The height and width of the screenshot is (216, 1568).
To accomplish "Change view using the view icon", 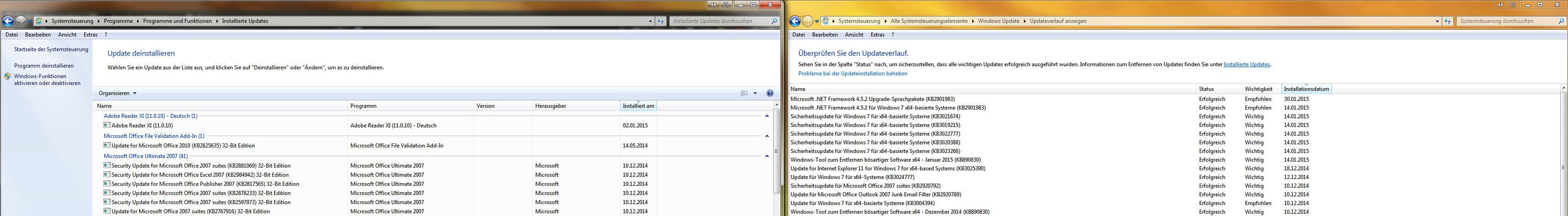I will click(744, 94).
